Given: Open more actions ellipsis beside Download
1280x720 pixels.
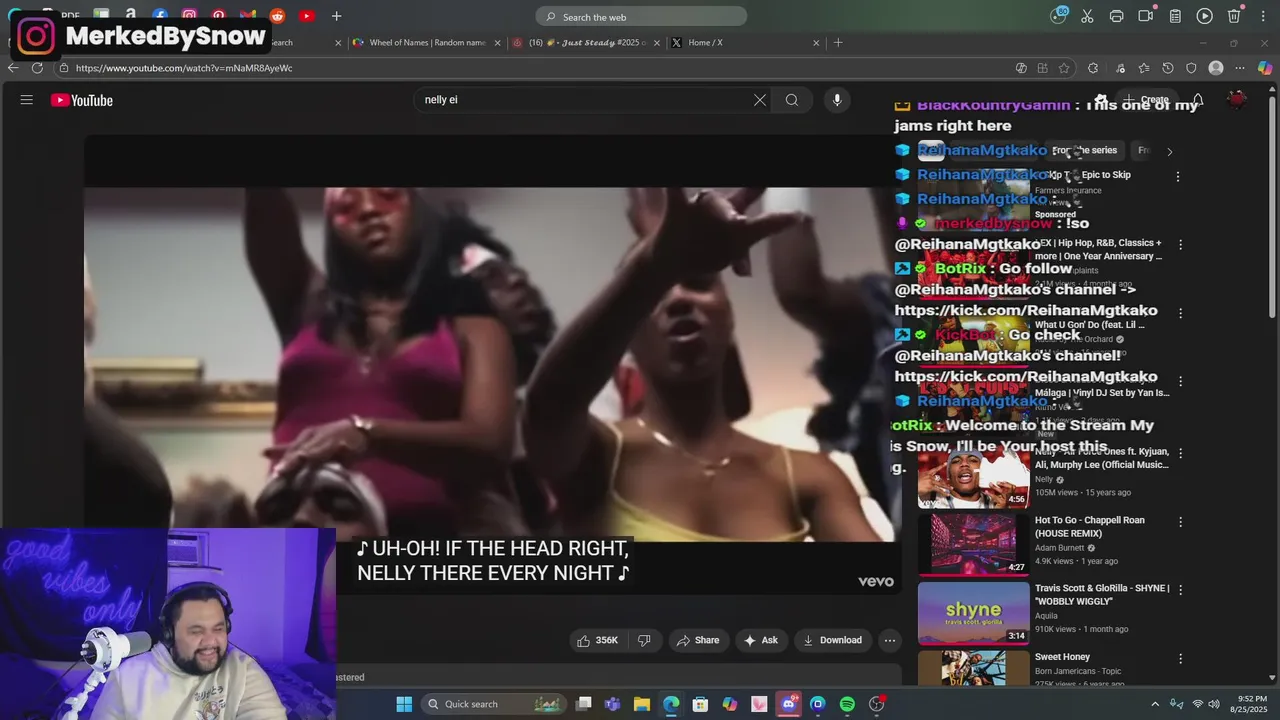Looking at the screenshot, I should click(890, 640).
